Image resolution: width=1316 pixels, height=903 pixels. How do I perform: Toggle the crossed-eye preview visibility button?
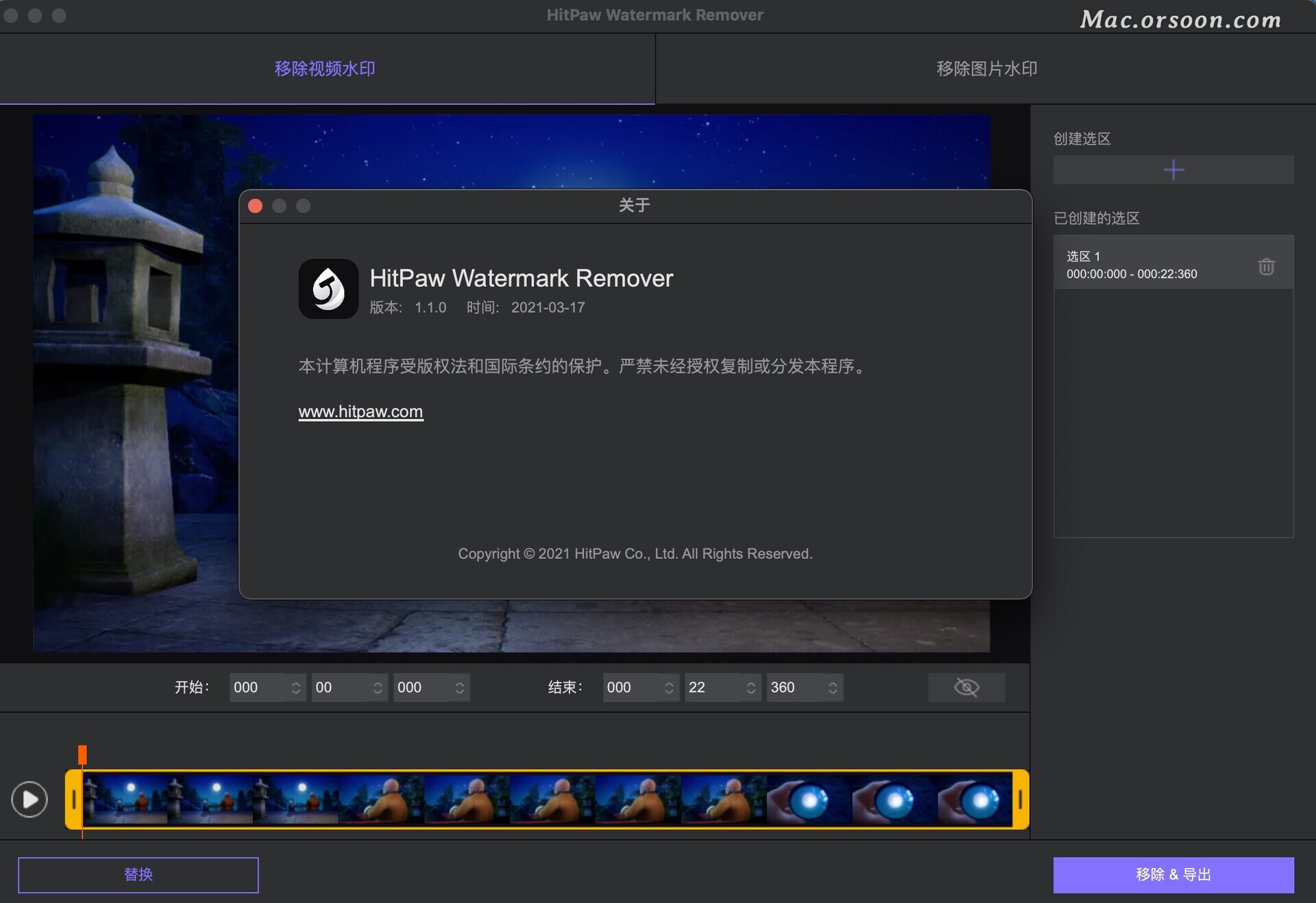pos(966,687)
